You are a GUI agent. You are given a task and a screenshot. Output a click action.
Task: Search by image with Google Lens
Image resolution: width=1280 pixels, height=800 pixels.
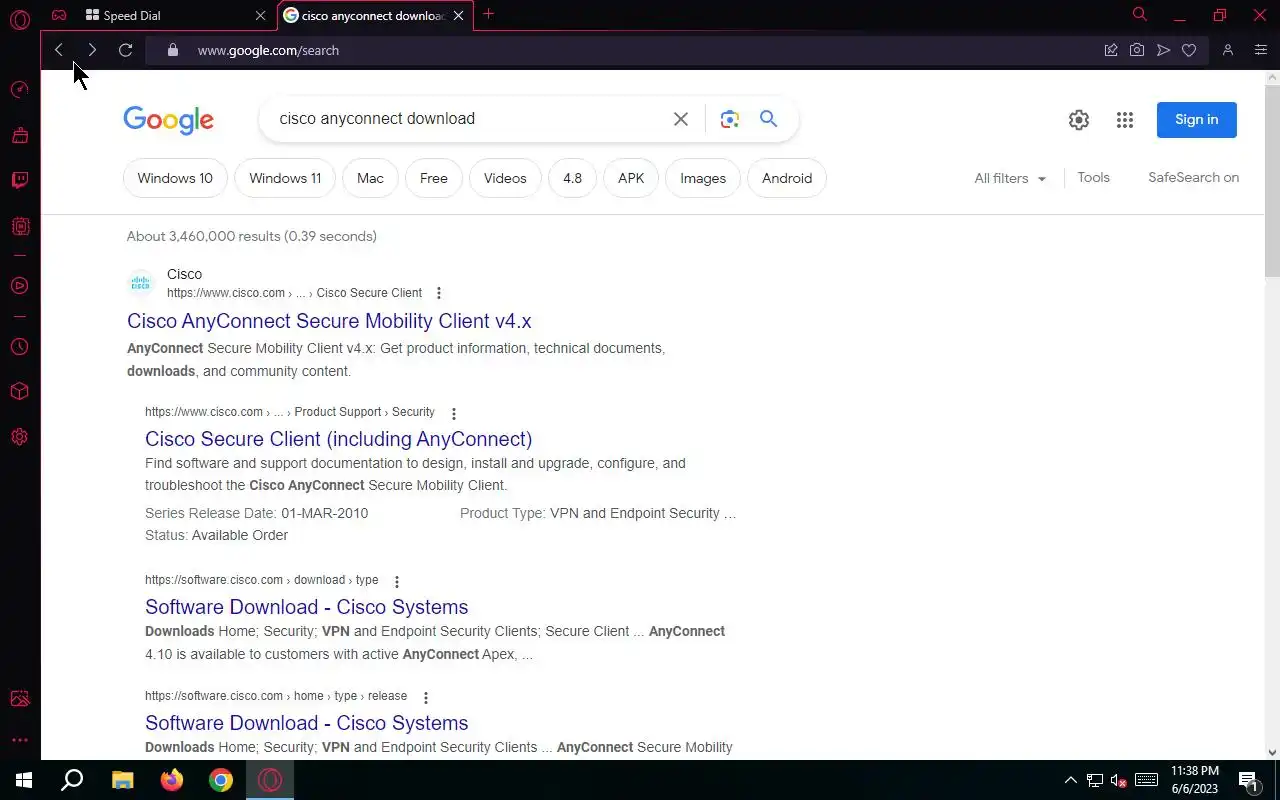point(730,119)
